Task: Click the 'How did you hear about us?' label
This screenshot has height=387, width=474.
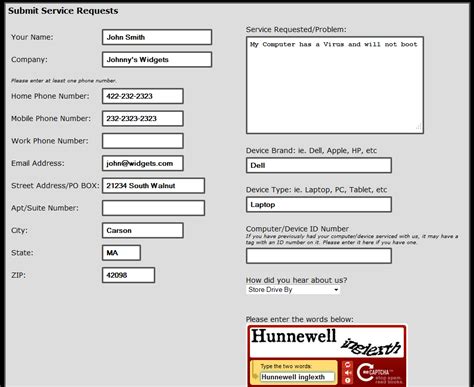Action: 296,280
